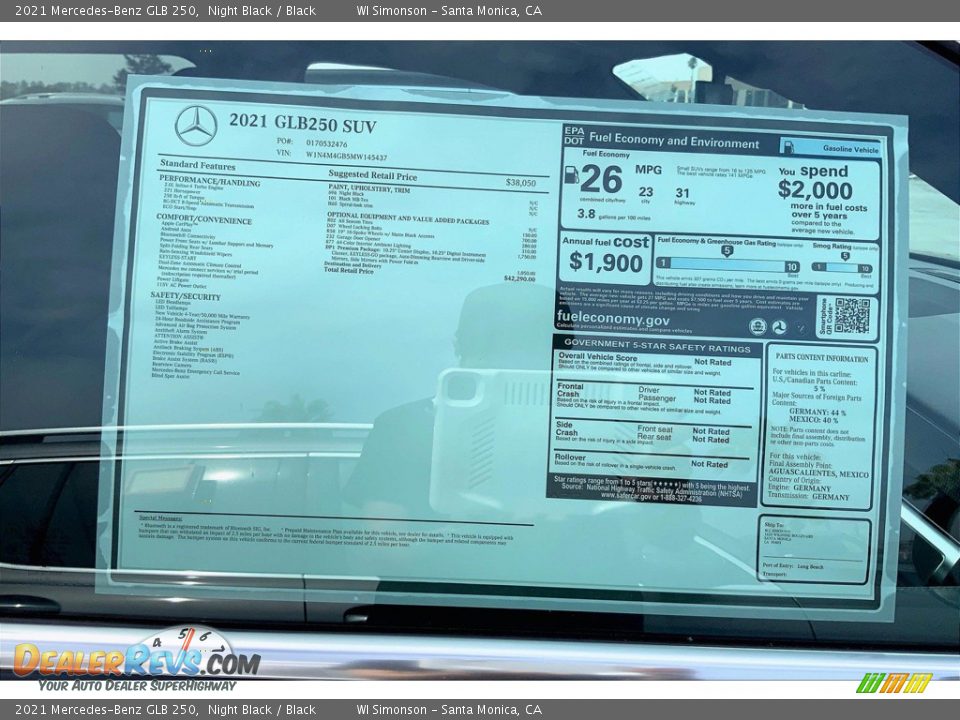Click the 'Port of Entry: Long Beach' line
Screen dimensions: 960x720
pos(793,566)
